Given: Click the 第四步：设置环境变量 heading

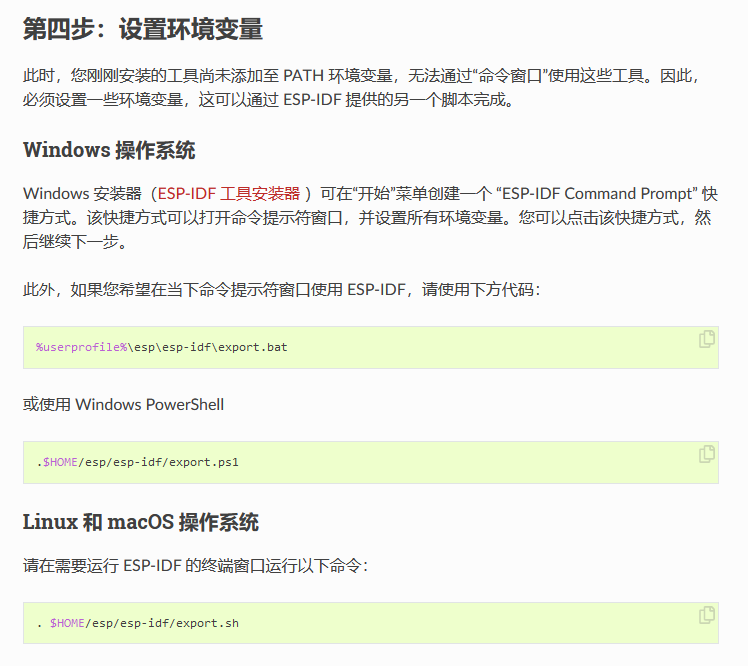Looking at the screenshot, I should (x=143, y=29).
